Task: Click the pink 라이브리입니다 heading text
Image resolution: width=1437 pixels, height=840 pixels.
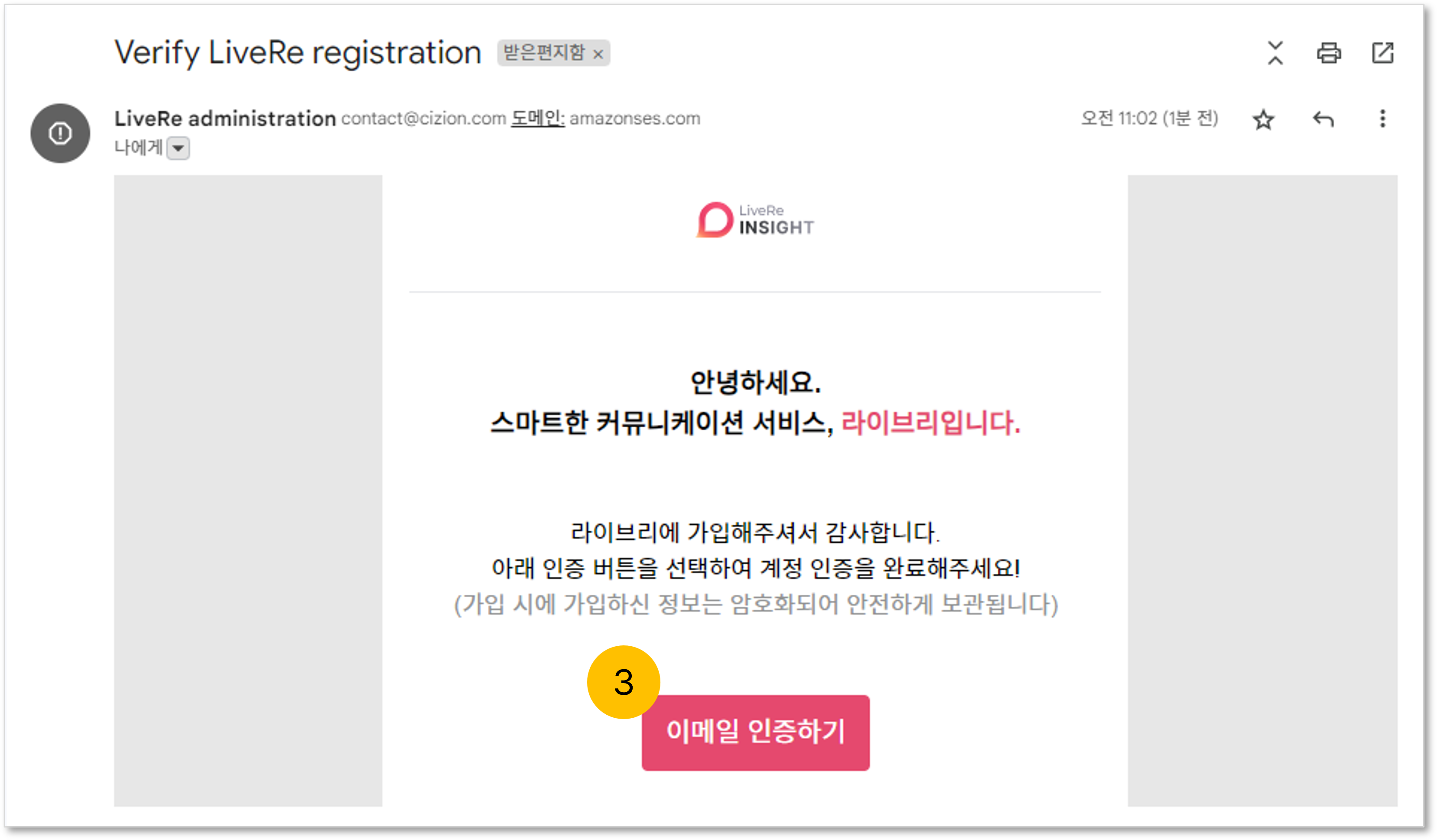Action: pos(930,423)
